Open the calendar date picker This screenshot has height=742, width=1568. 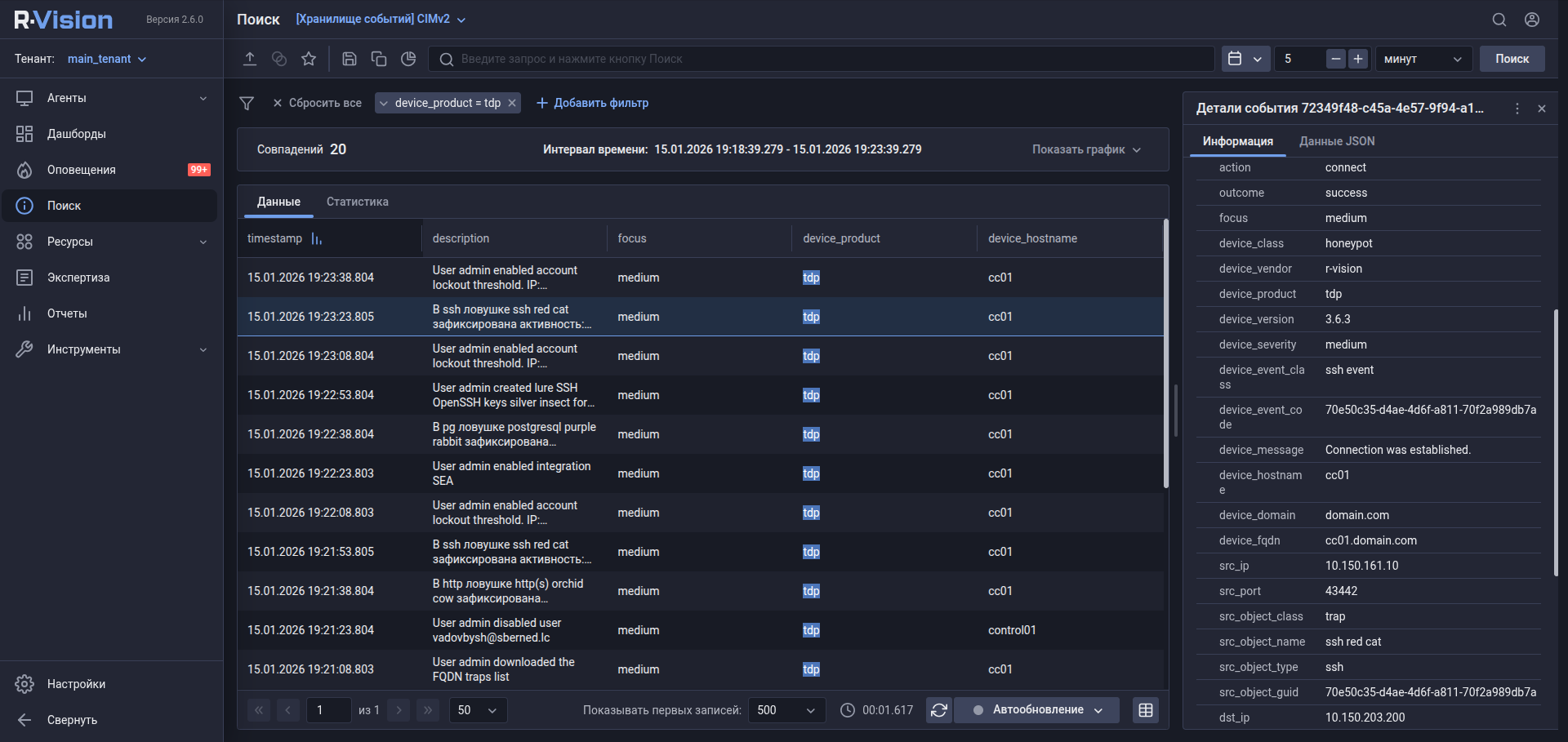[1245, 59]
